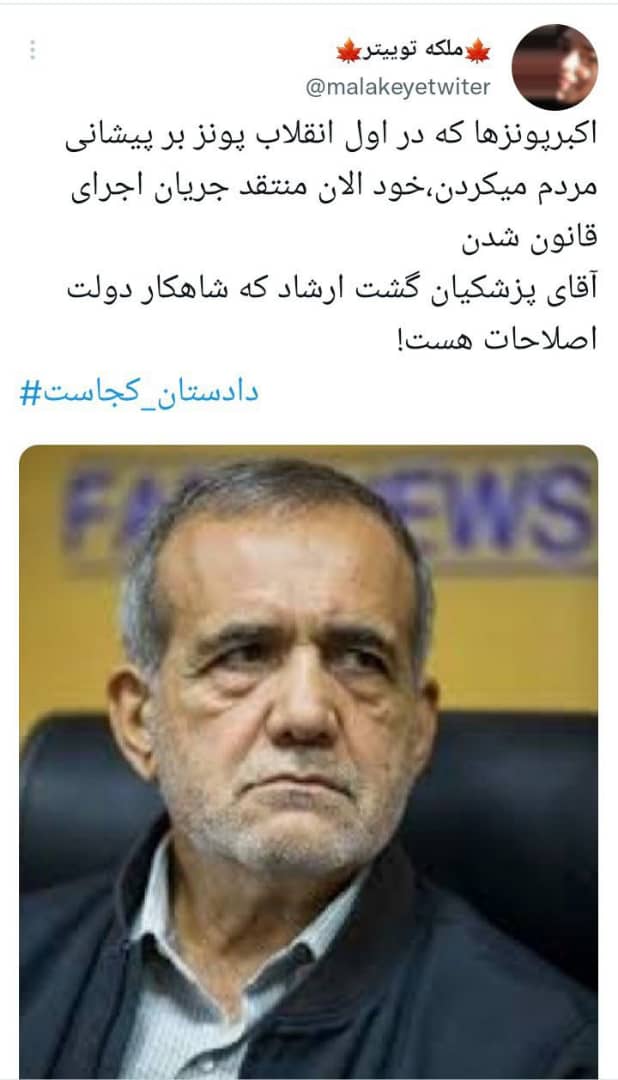Open the tweet's three-dot more options menu
Image resolution: width=618 pixels, height=1080 pixels.
32,50
